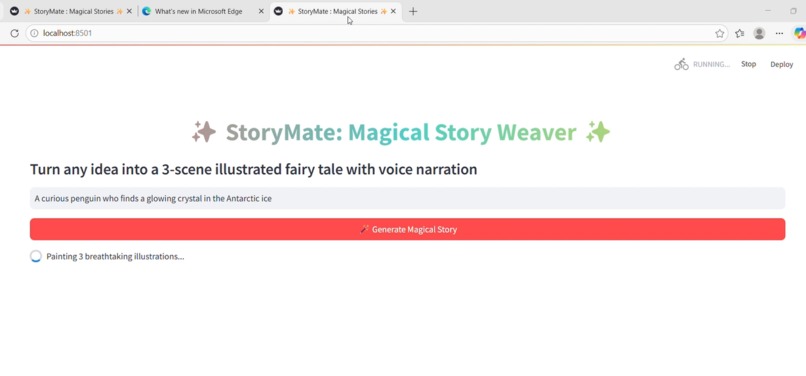This screenshot has width=806, height=376.
Task: Open the Copilot icon
Action: coord(799,33)
